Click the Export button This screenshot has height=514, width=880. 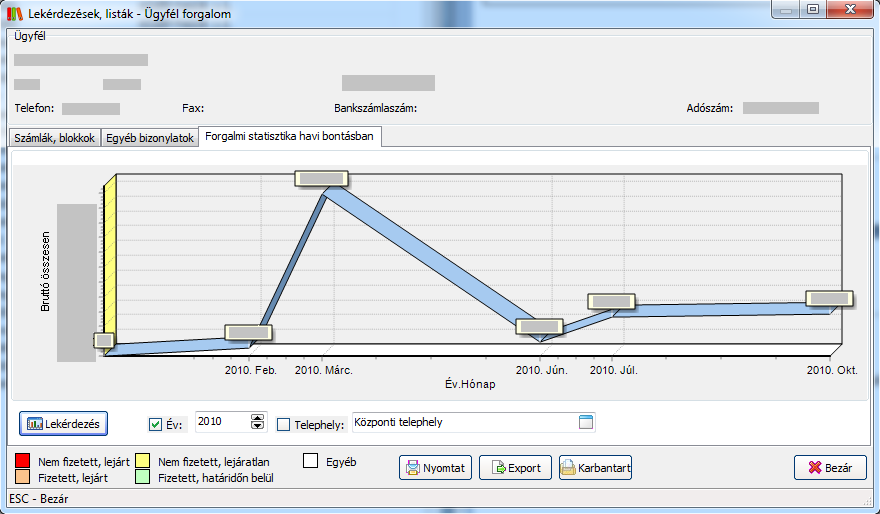pyautogui.click(x=515, y=467)
